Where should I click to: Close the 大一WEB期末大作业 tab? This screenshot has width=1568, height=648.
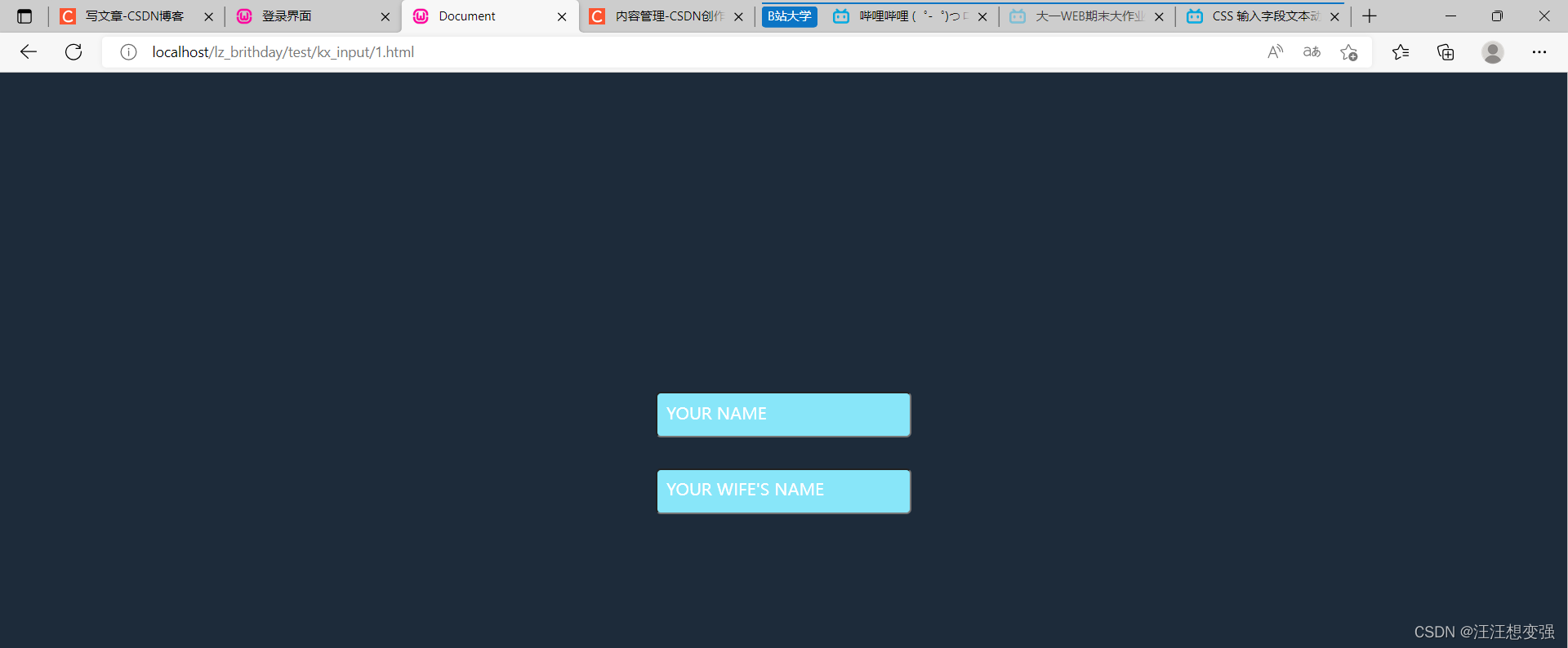click(1159, 16)
